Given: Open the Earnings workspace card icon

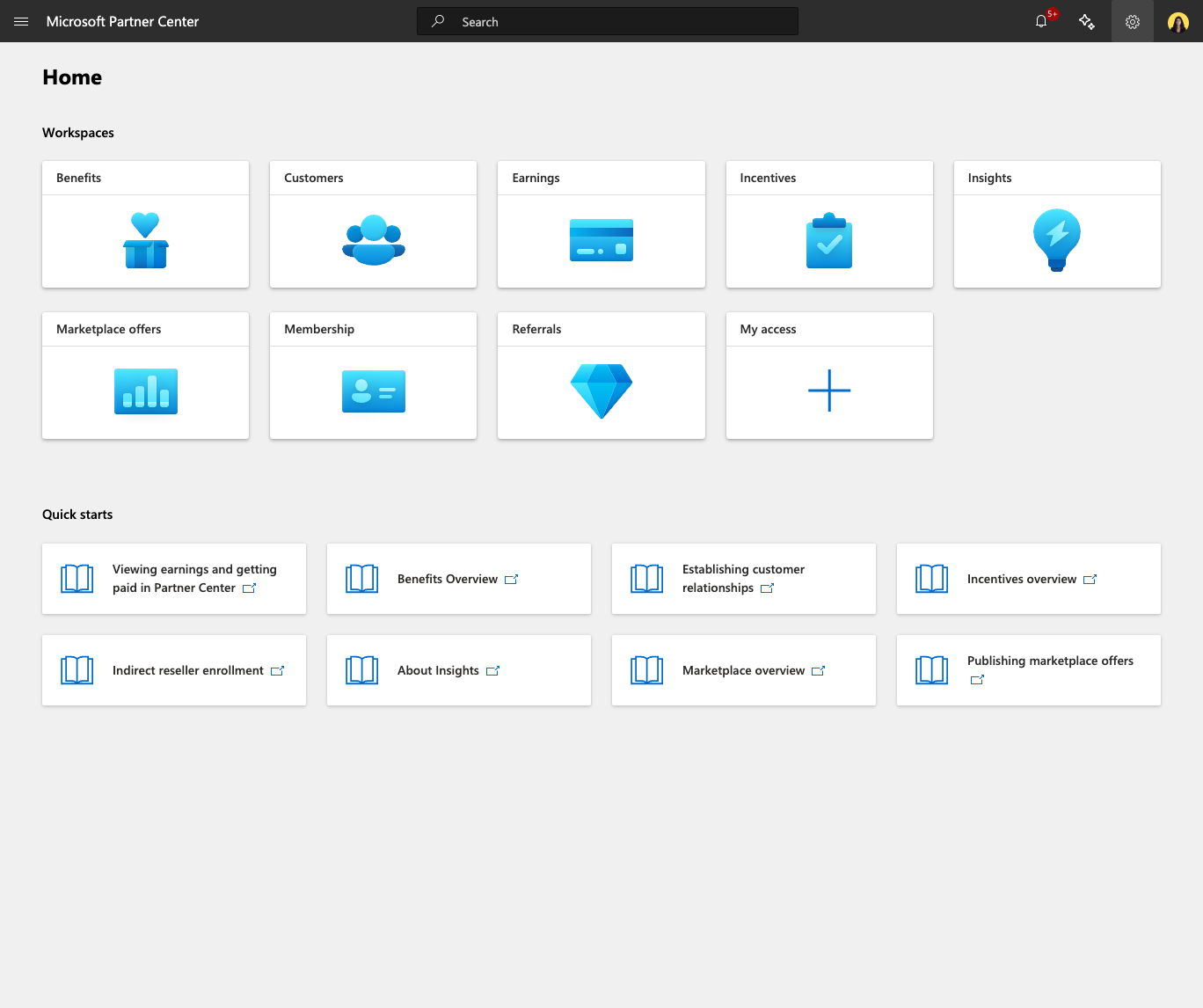Looking at the screenshot, I should click(601, 240).
